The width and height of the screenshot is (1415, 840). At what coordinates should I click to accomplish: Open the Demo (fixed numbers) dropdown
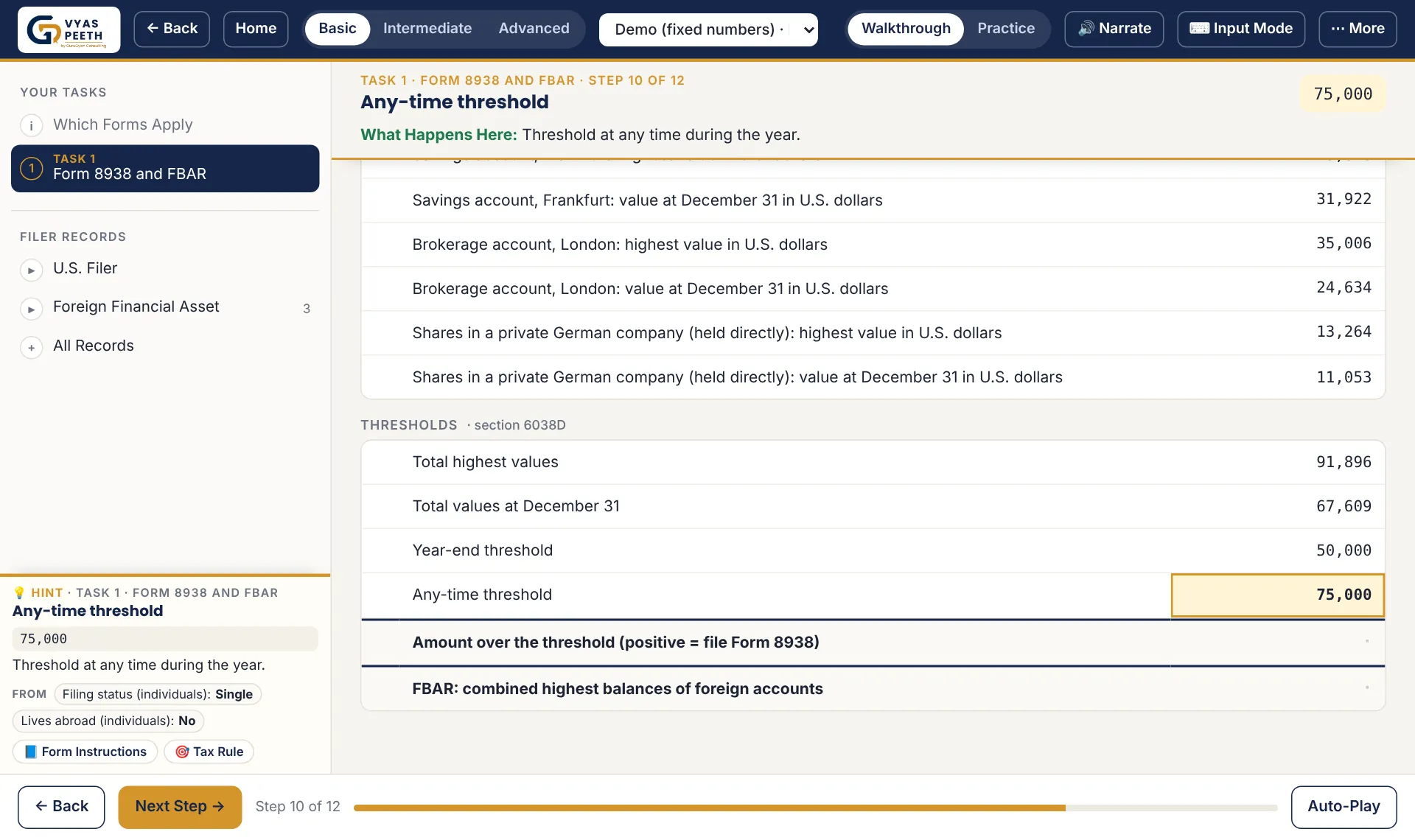(708, 29)
